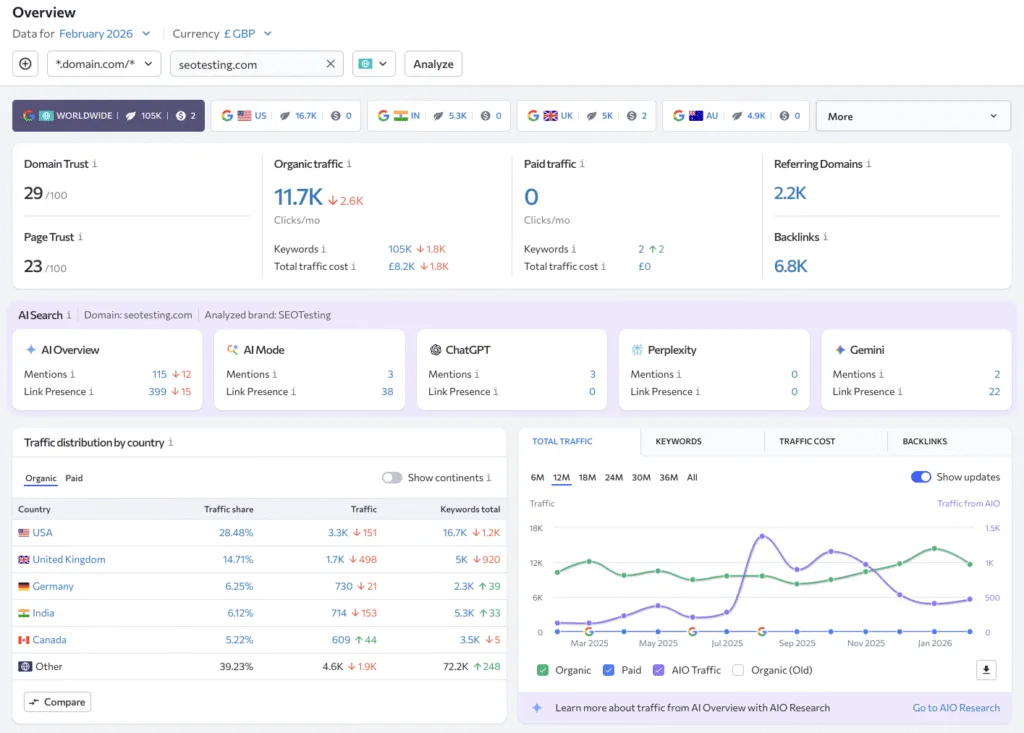Image resolution: width=1024 pixels, height=733 pixels.
Task: Check the Organic (Old) legend checkbox
Action: tap(738, 670)
